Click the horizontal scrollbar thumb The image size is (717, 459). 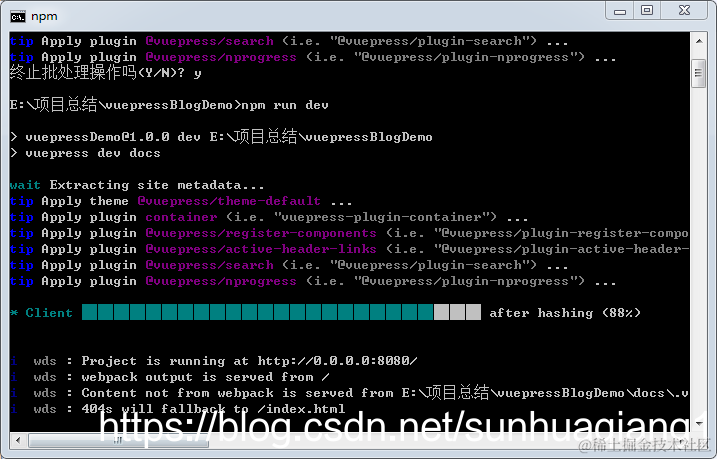[118, 441]
